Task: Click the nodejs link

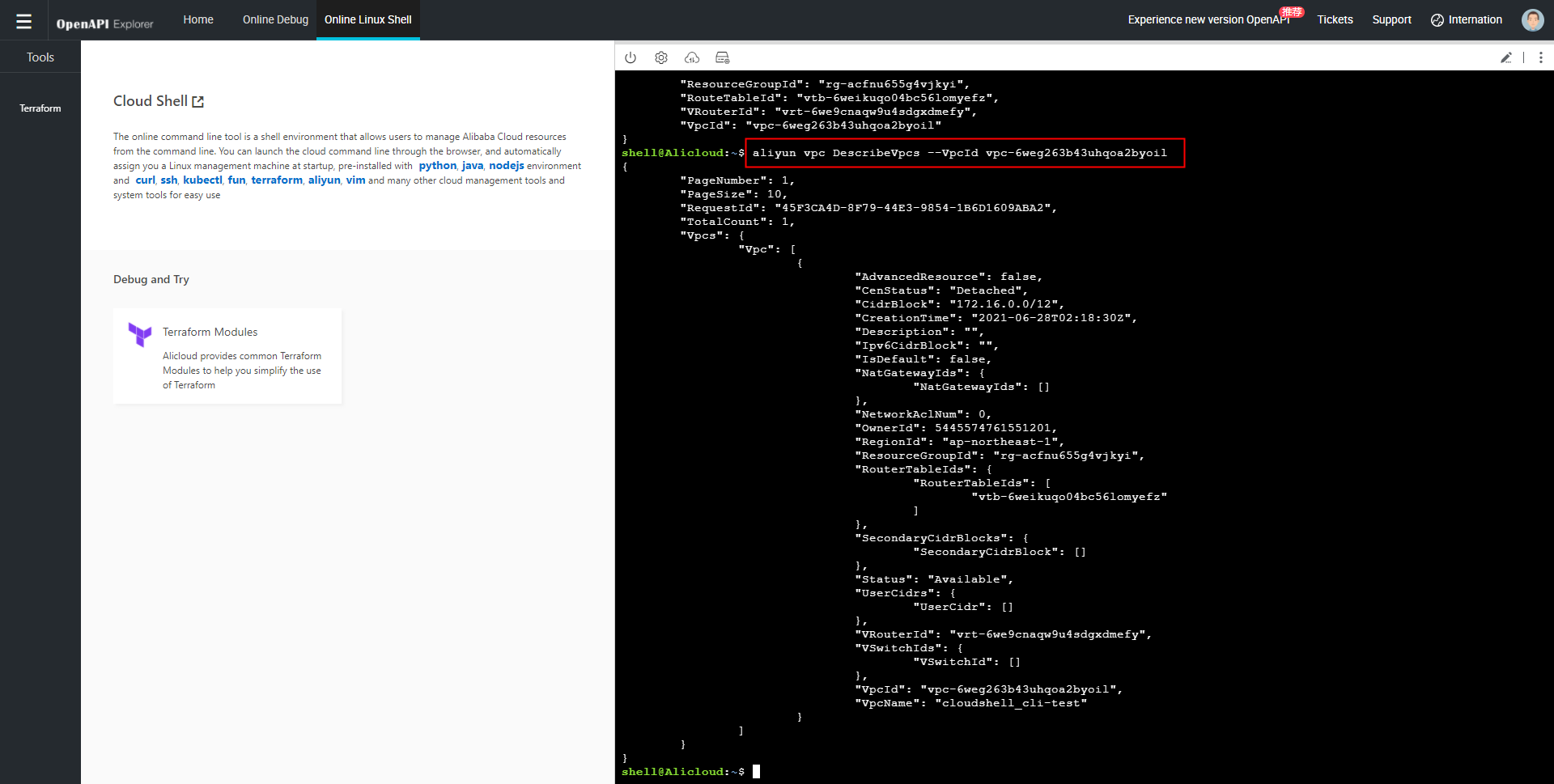Action: [x=507, y=166]
